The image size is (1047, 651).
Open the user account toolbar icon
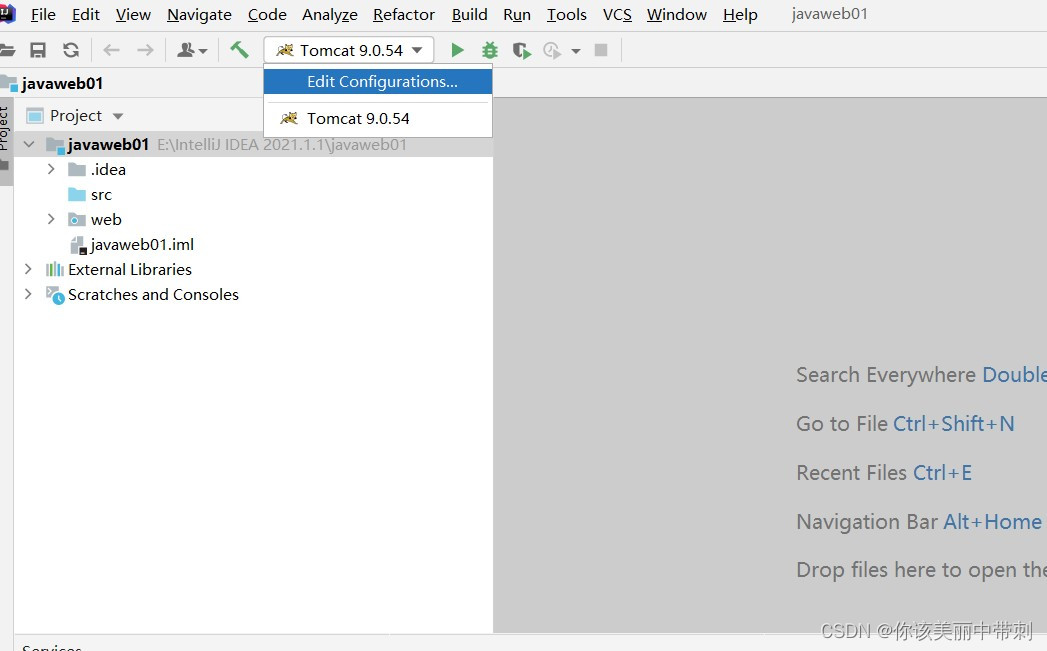(192, 50)
